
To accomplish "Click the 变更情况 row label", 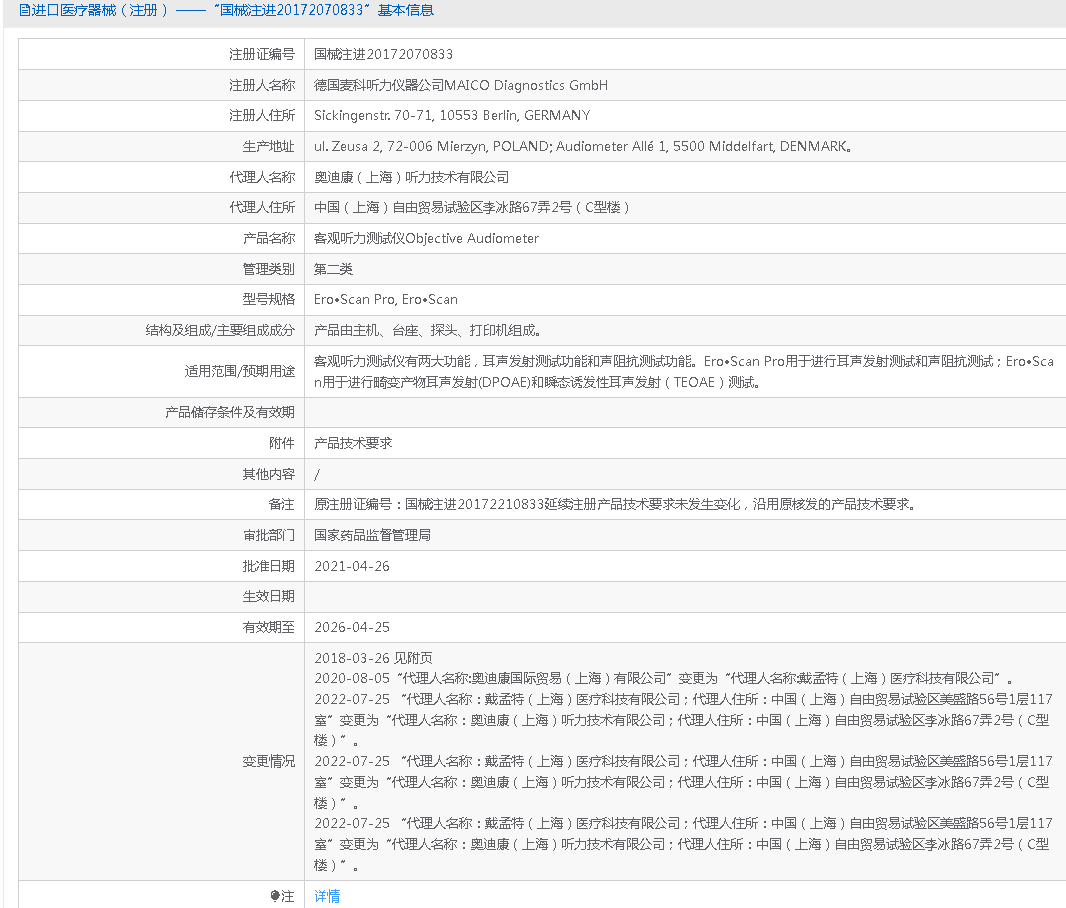I will click(x=268, y=761).
